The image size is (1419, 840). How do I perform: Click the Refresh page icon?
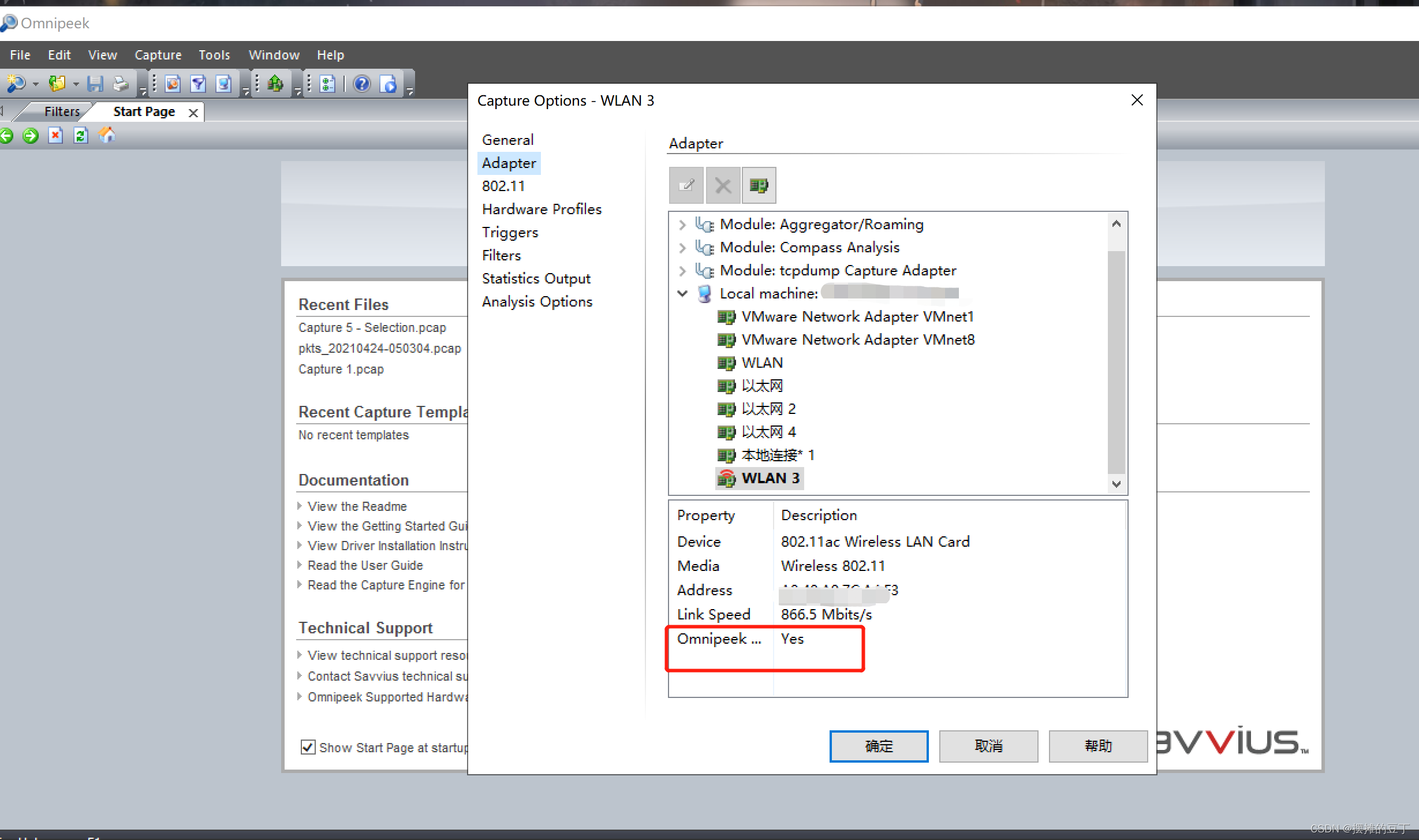(81, 136)
